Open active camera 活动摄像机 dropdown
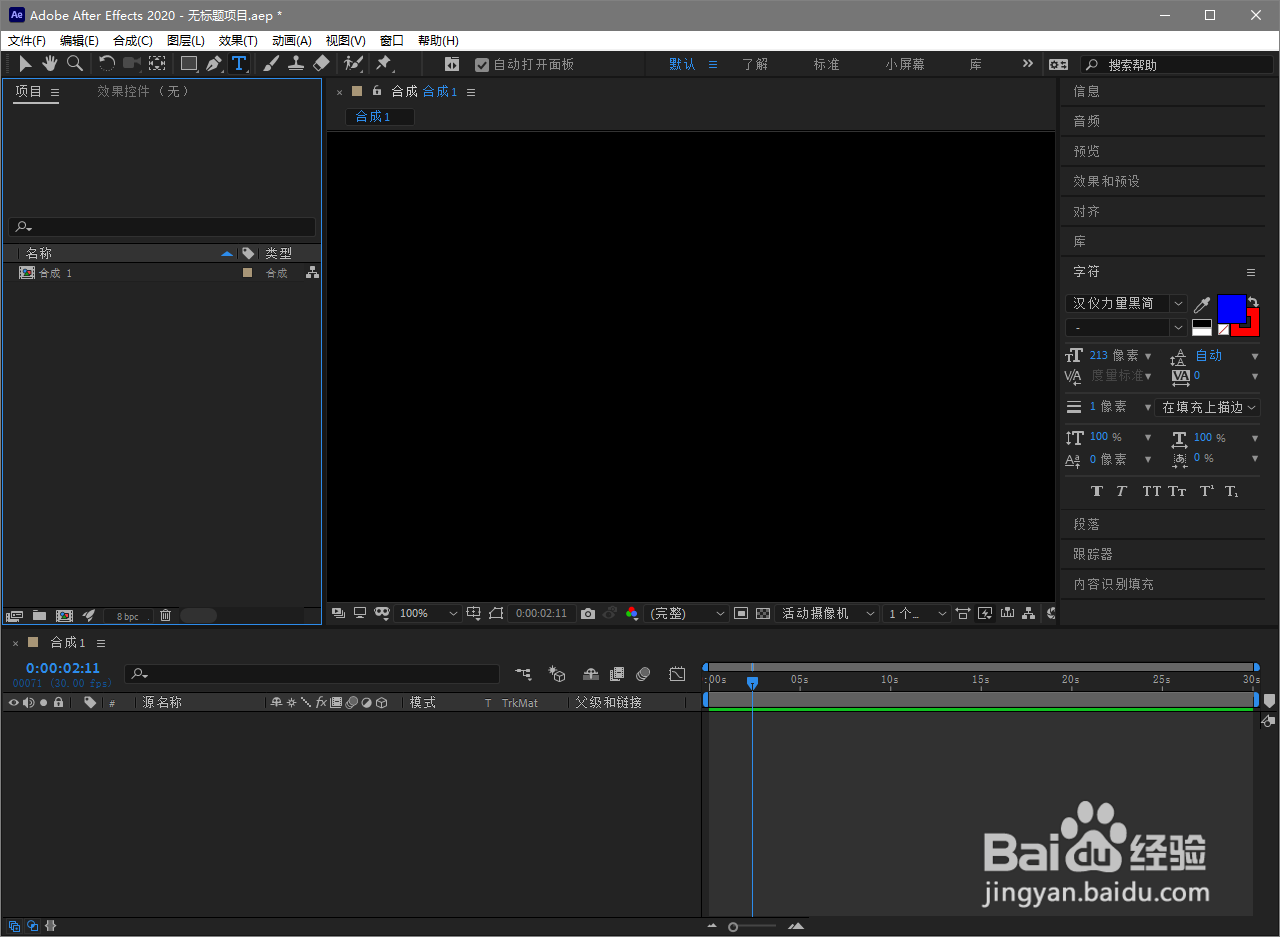The image size is (1280, 937). 828,613
